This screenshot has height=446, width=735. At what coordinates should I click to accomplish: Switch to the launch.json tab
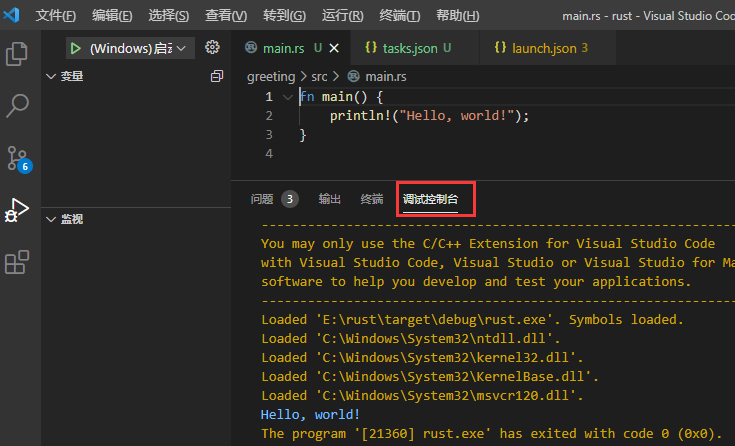point(539,48)
